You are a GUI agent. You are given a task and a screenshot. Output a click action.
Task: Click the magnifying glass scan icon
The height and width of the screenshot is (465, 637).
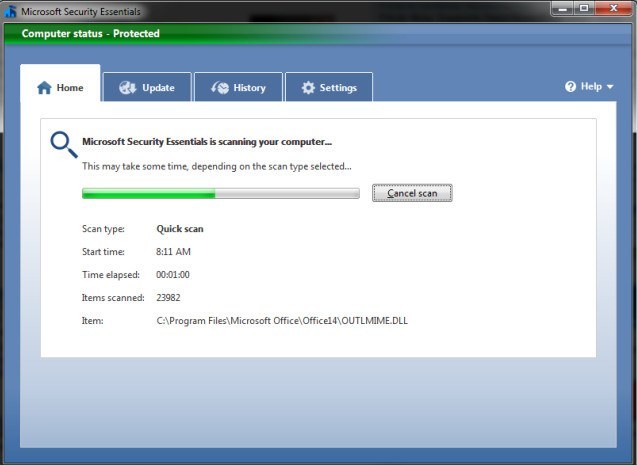pos(64,144)
